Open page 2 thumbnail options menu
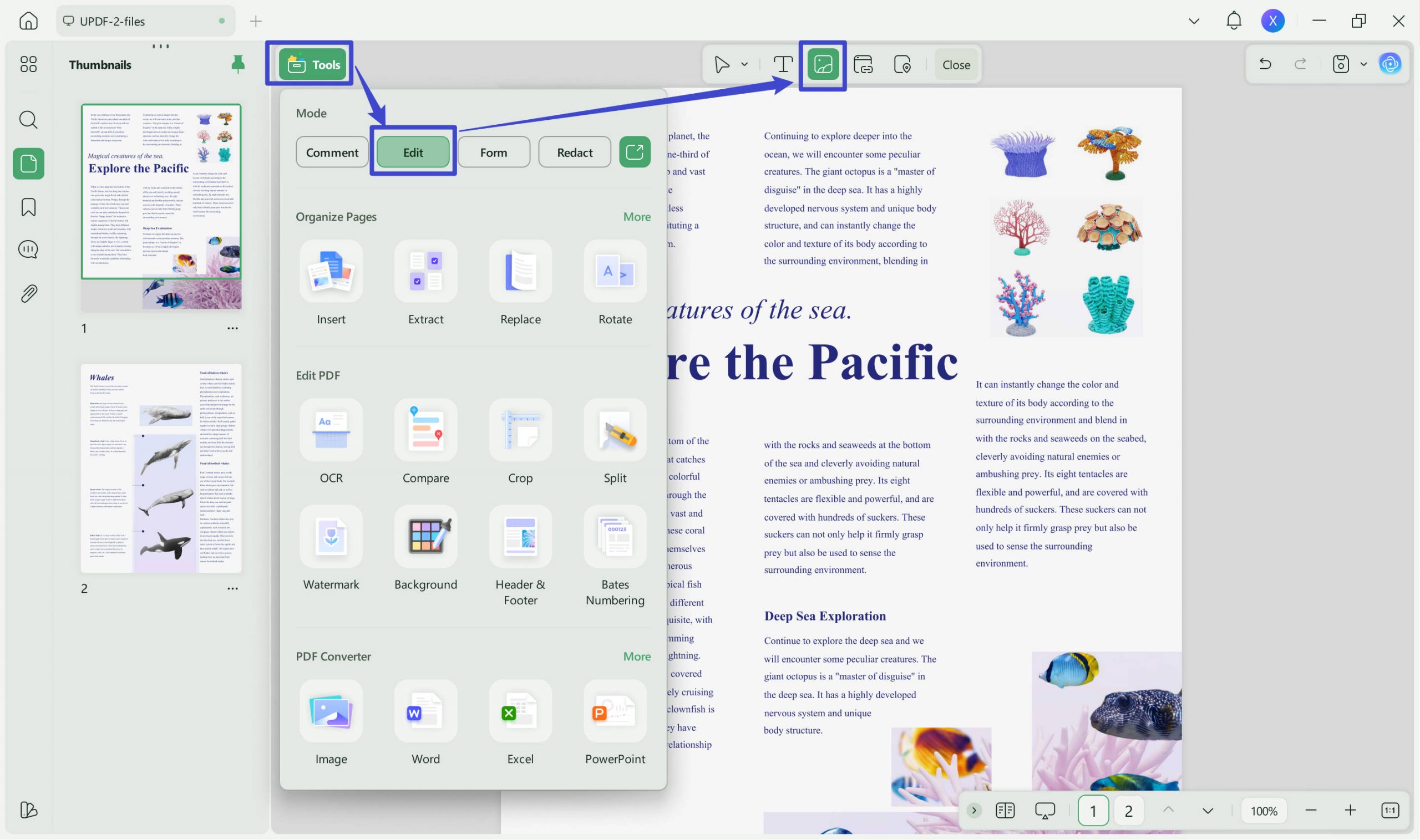This screenshot has height=840, width=1420. pos(232,589)
